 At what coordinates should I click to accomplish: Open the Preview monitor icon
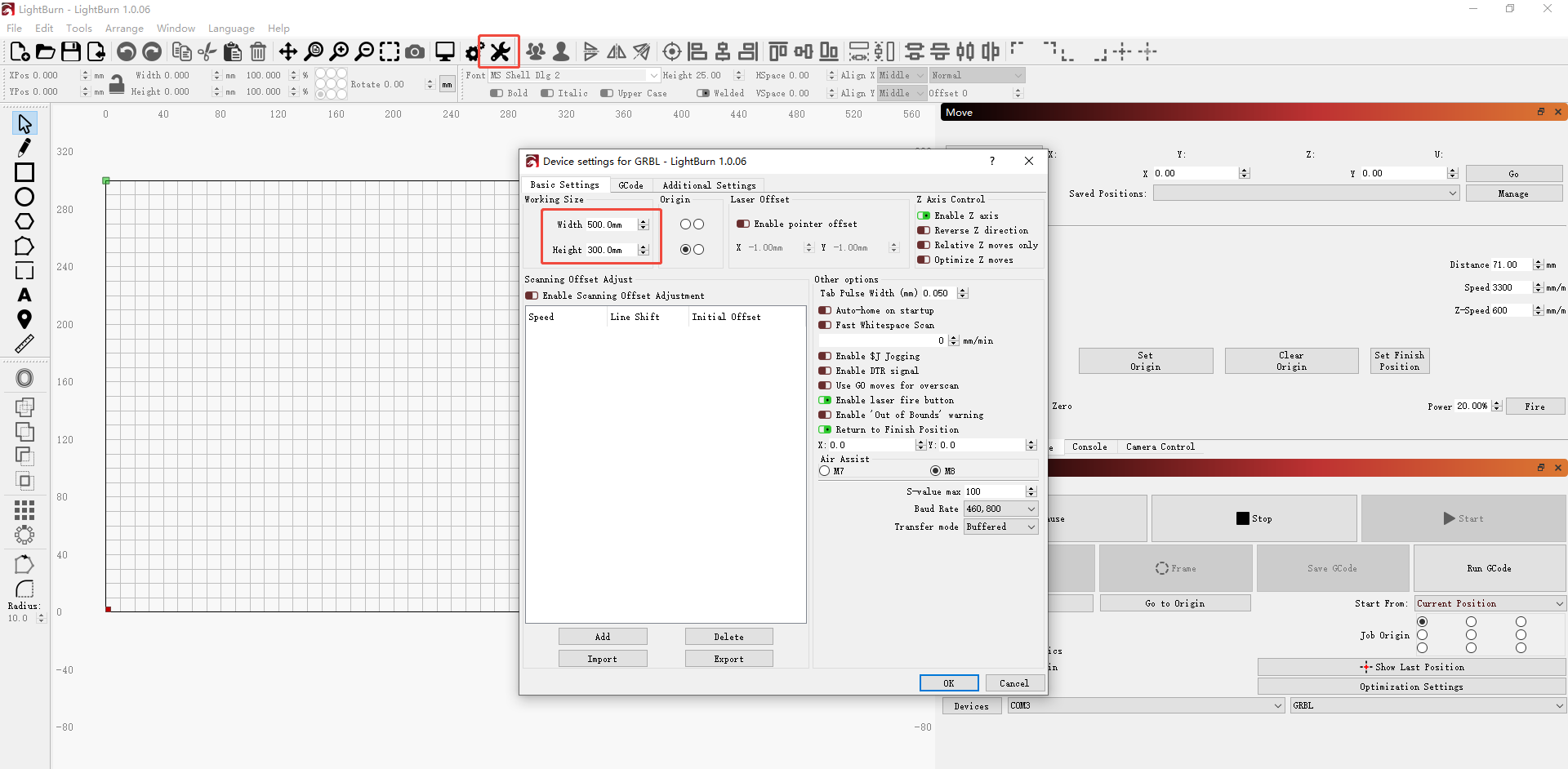click(x=445, y=51)
